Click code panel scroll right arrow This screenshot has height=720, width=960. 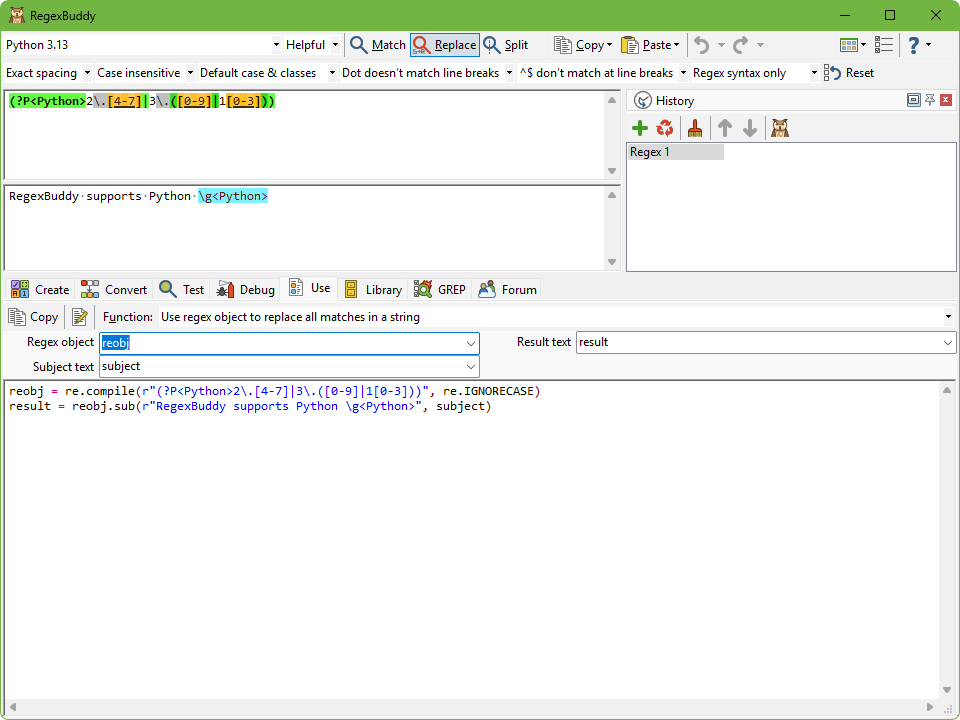point(930,707)
